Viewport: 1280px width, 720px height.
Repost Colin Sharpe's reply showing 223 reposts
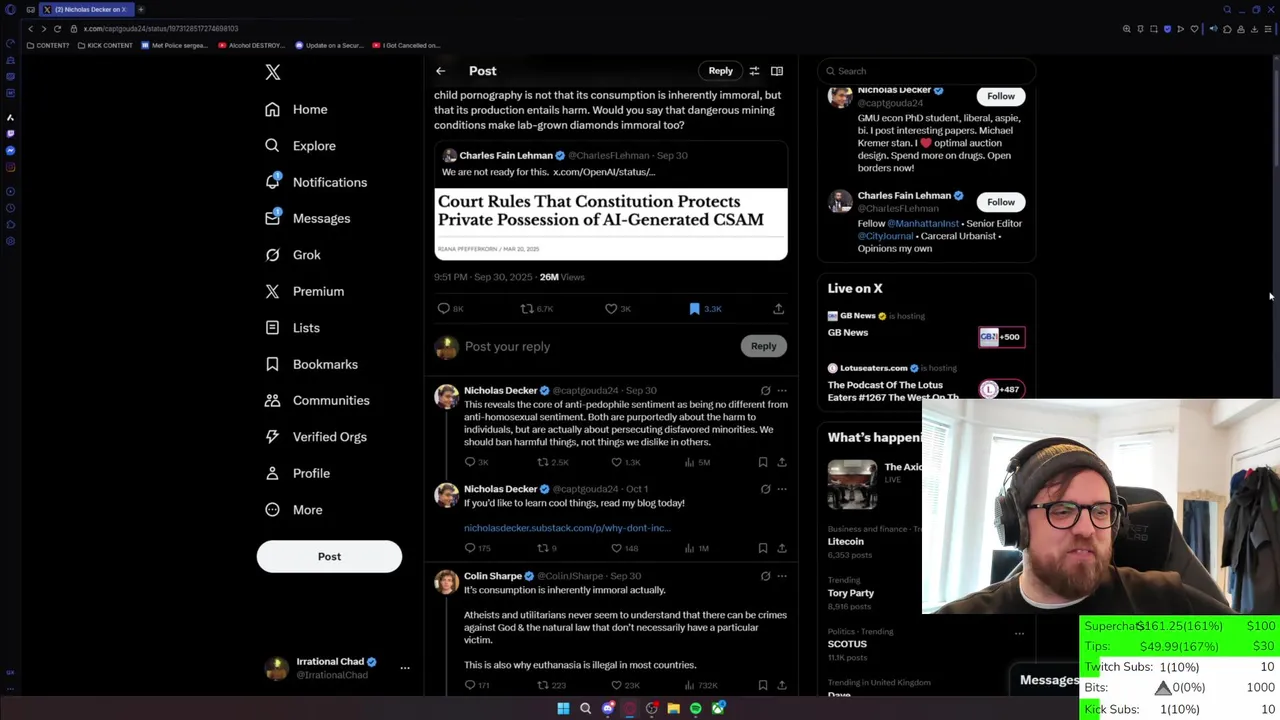click(x=552, y=685)
